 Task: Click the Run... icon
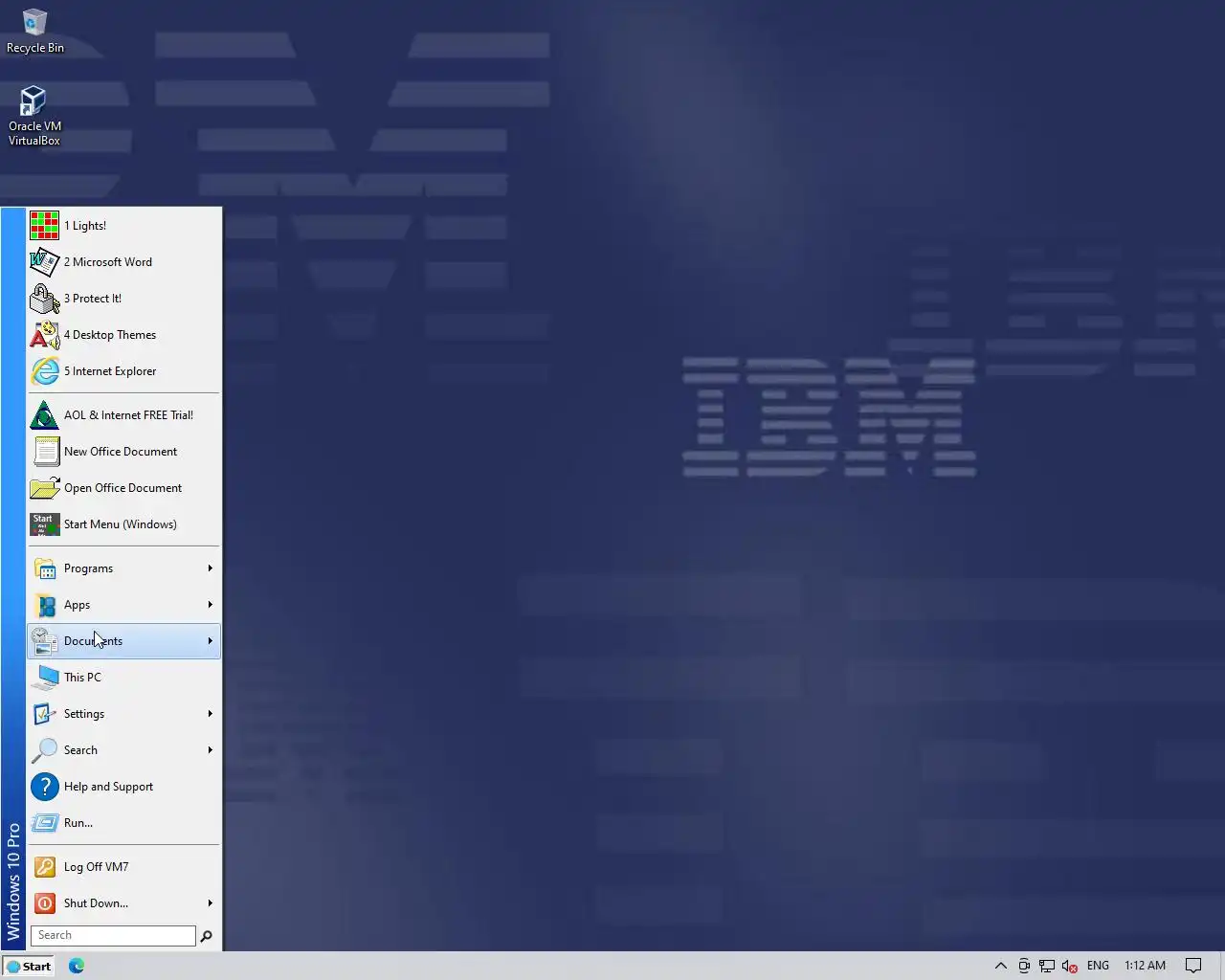pos(44,823)
